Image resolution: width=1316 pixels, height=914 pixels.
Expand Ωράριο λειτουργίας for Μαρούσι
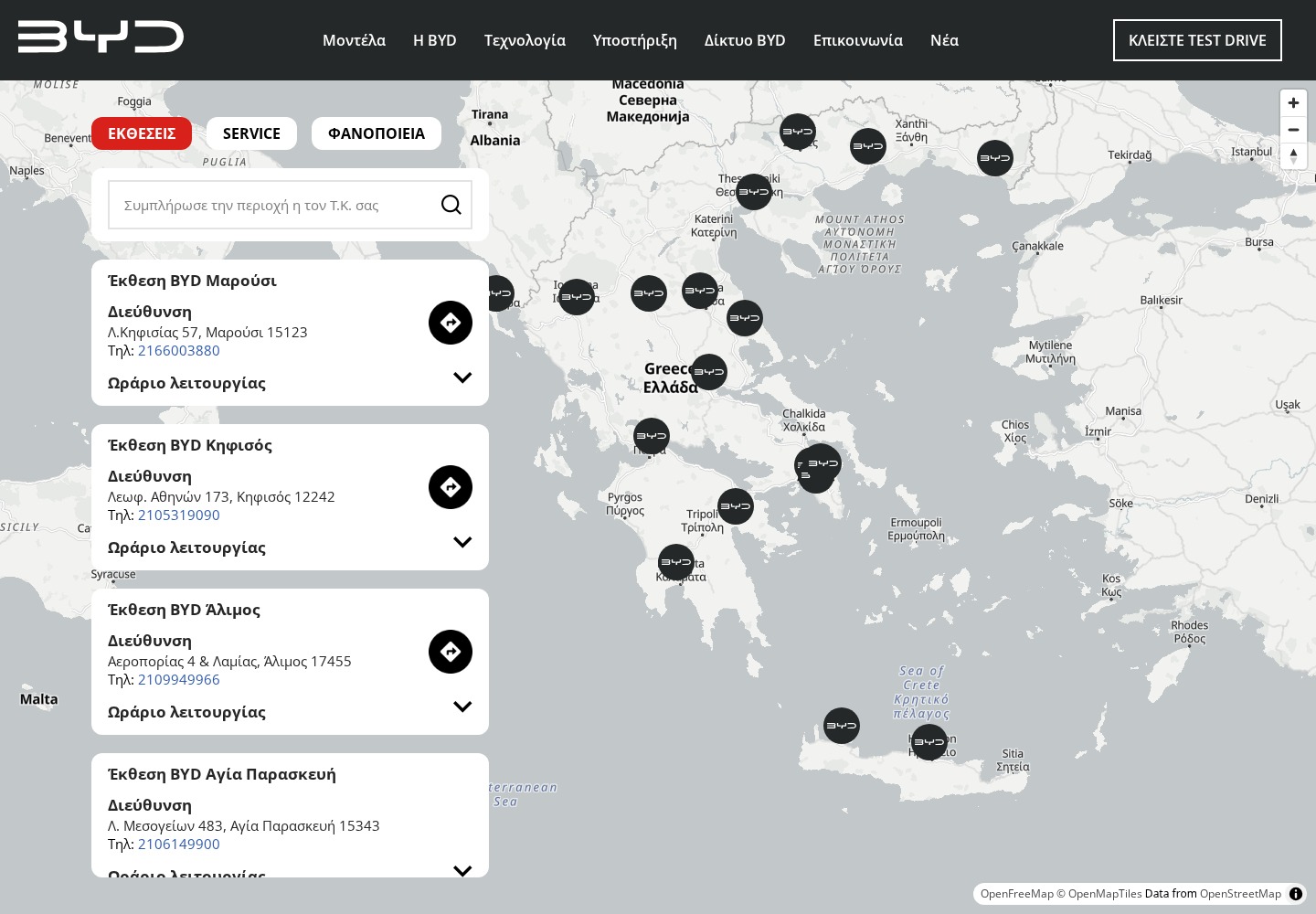[462, 377]
